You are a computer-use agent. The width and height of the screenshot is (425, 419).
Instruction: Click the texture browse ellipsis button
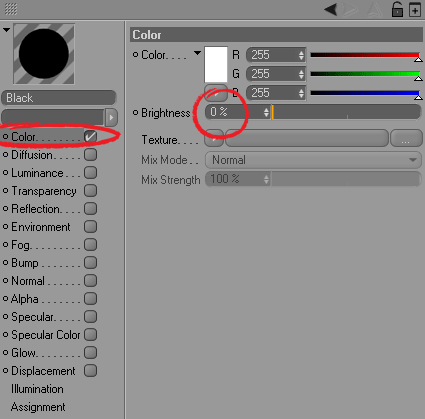406,138
